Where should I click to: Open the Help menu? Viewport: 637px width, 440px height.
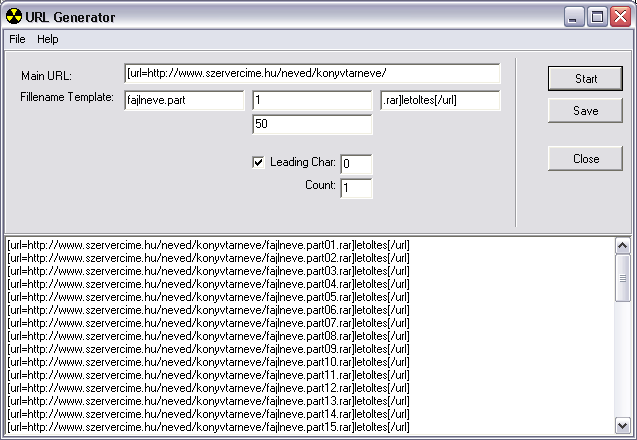point(48,39)
